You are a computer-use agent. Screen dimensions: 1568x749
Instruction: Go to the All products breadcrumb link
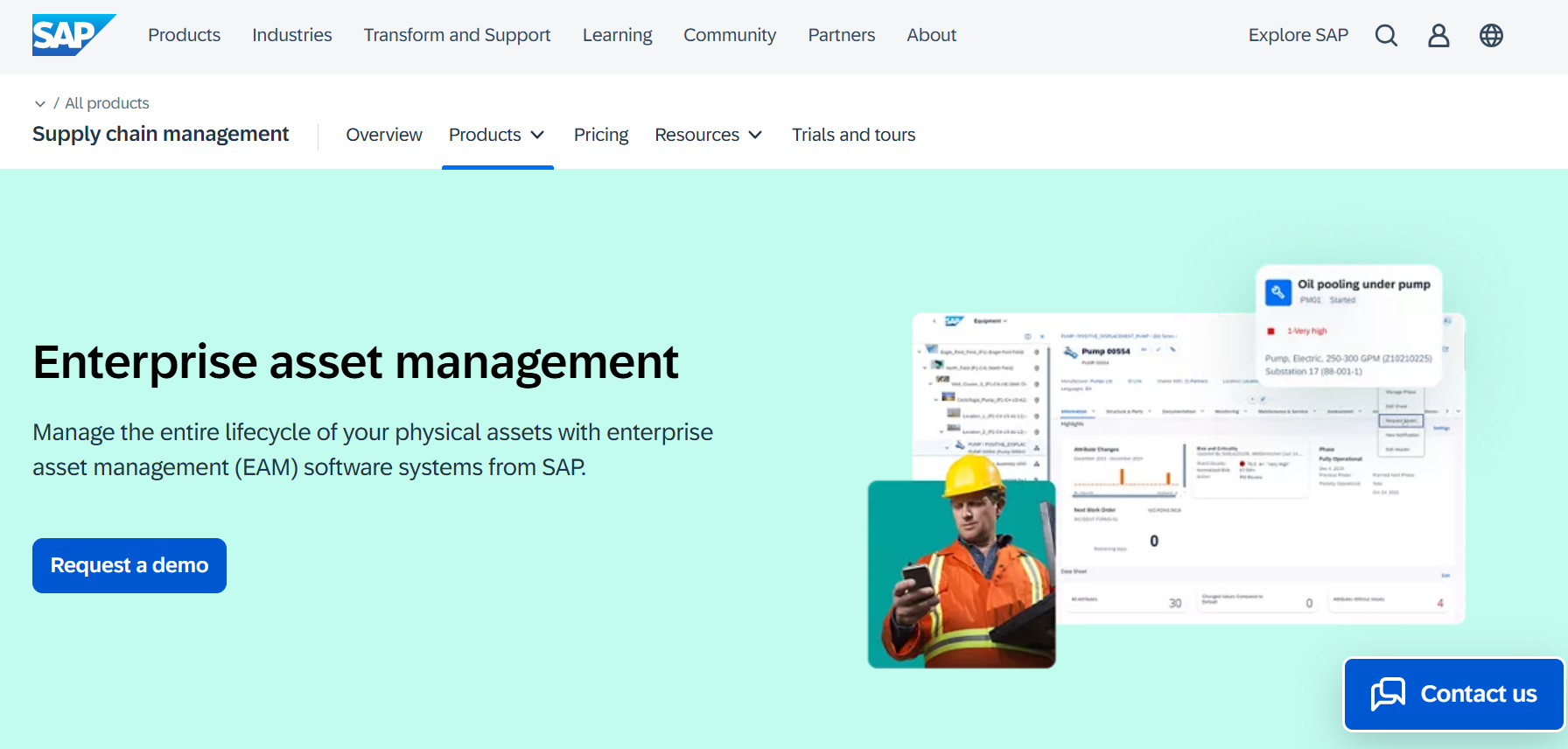pos(107,103)
